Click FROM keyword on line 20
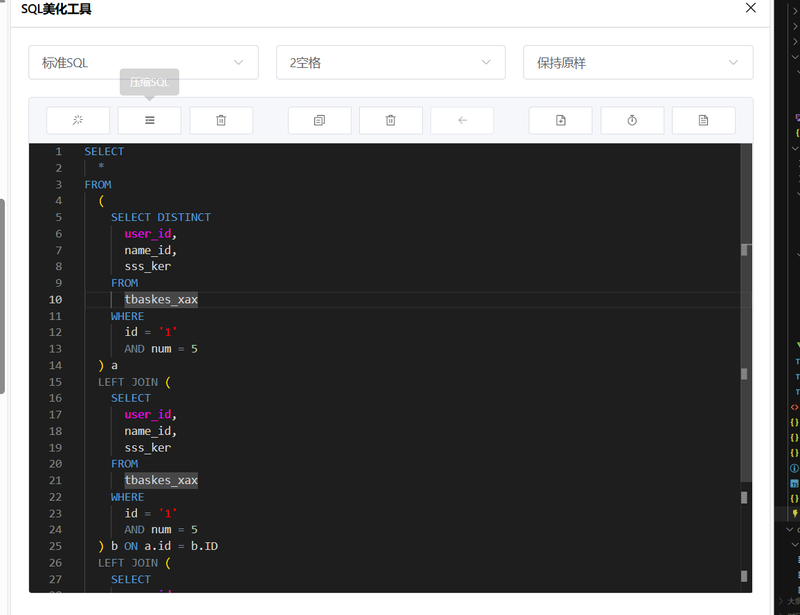This screenshot has height=615, width=800. (x=124, y=464)
